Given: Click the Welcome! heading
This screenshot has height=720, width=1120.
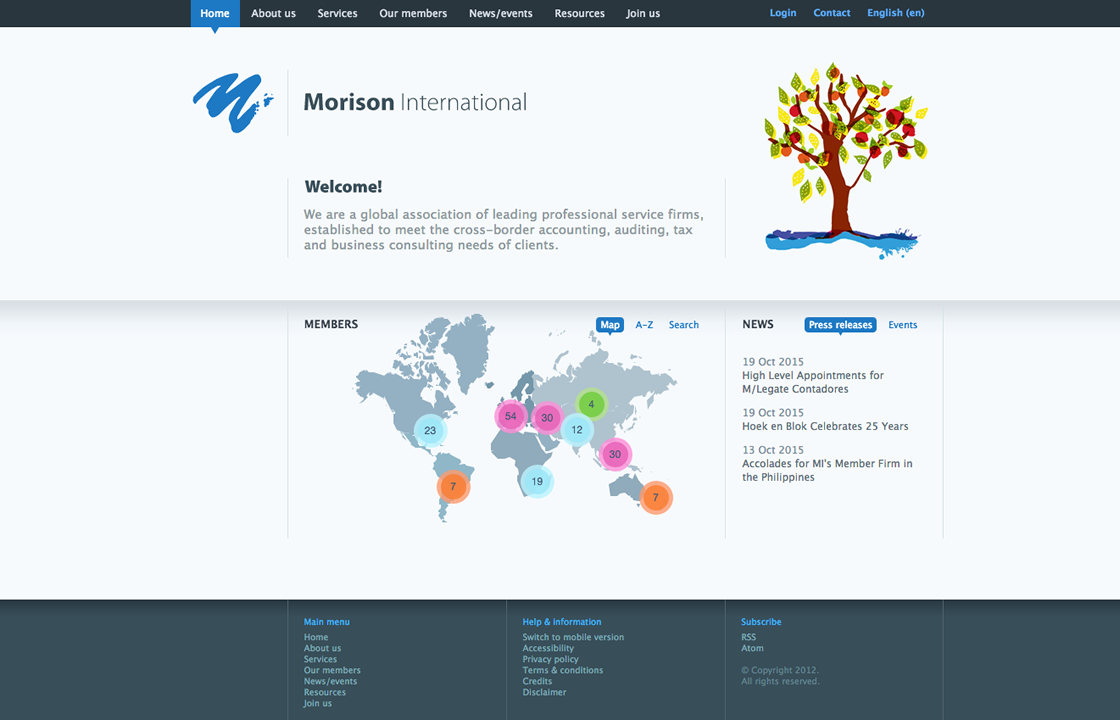Looking at the screenshot, I should tap(344, 187).
